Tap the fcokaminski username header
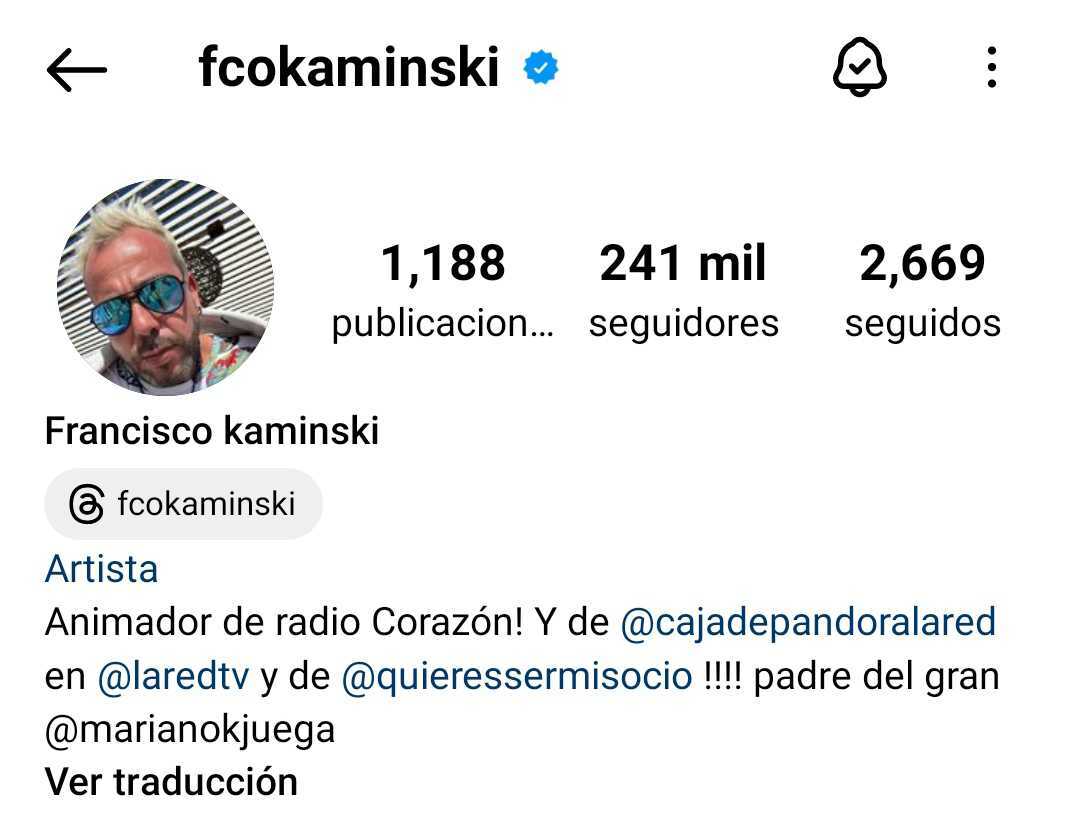 [349, 68]
